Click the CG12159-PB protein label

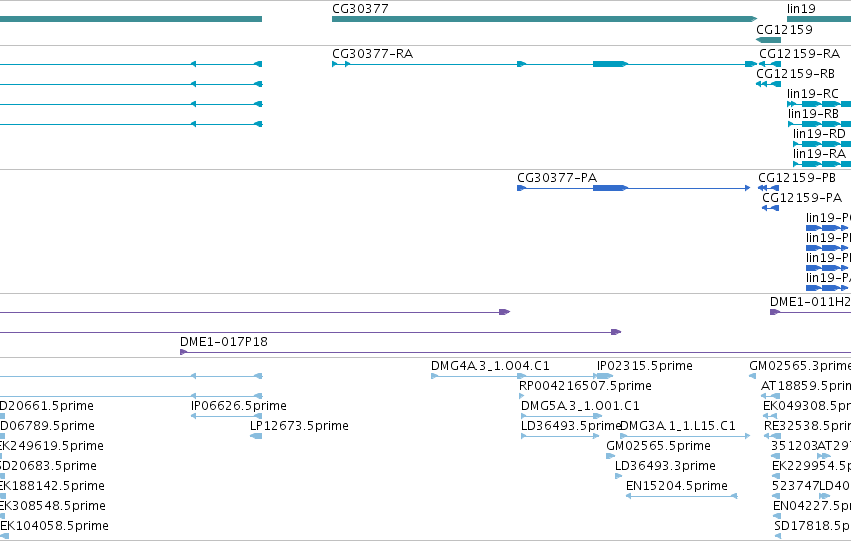coord(797,178)
